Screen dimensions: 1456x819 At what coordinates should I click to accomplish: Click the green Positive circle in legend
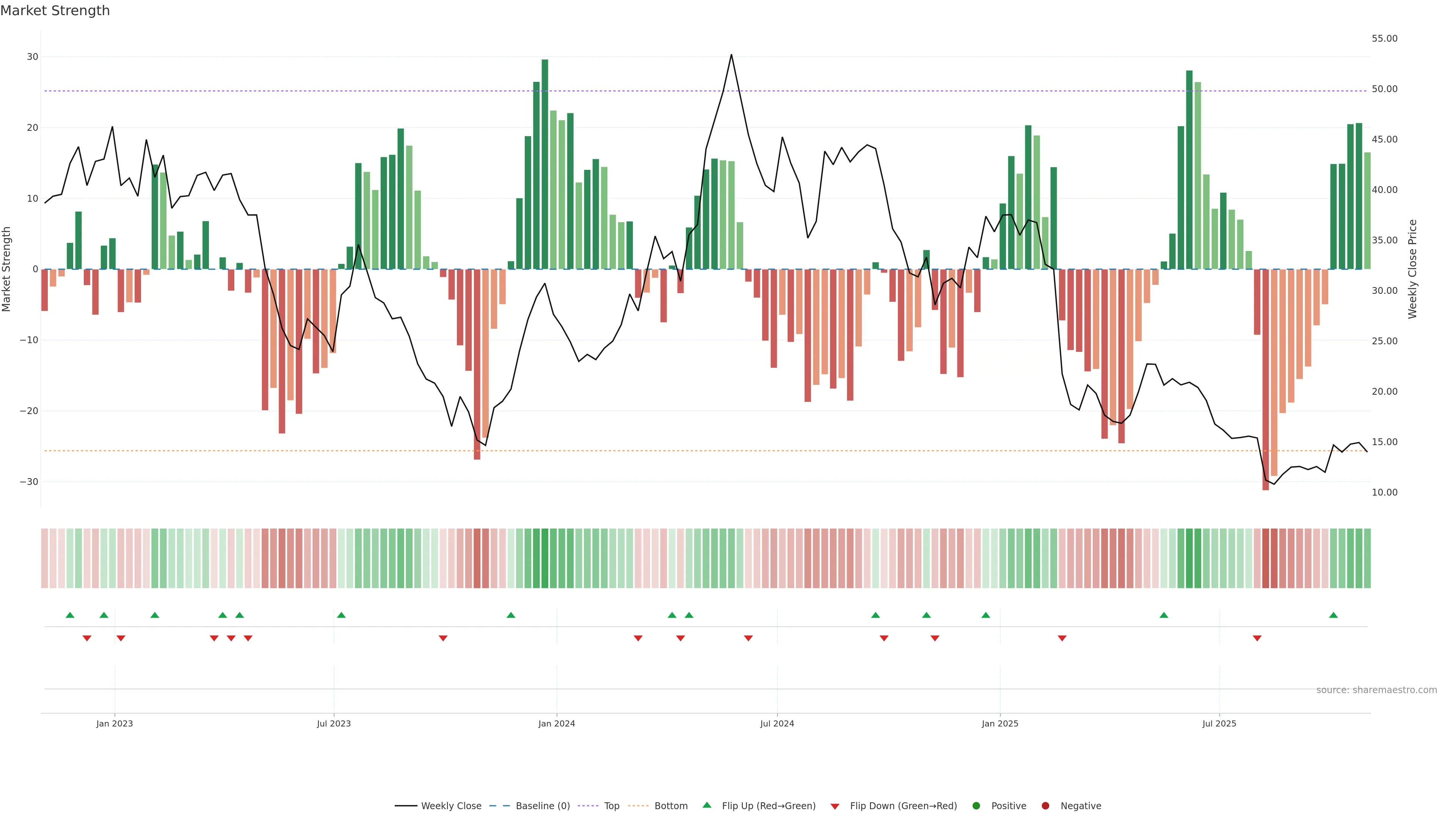pyautogui.click(x=976, y=806)
